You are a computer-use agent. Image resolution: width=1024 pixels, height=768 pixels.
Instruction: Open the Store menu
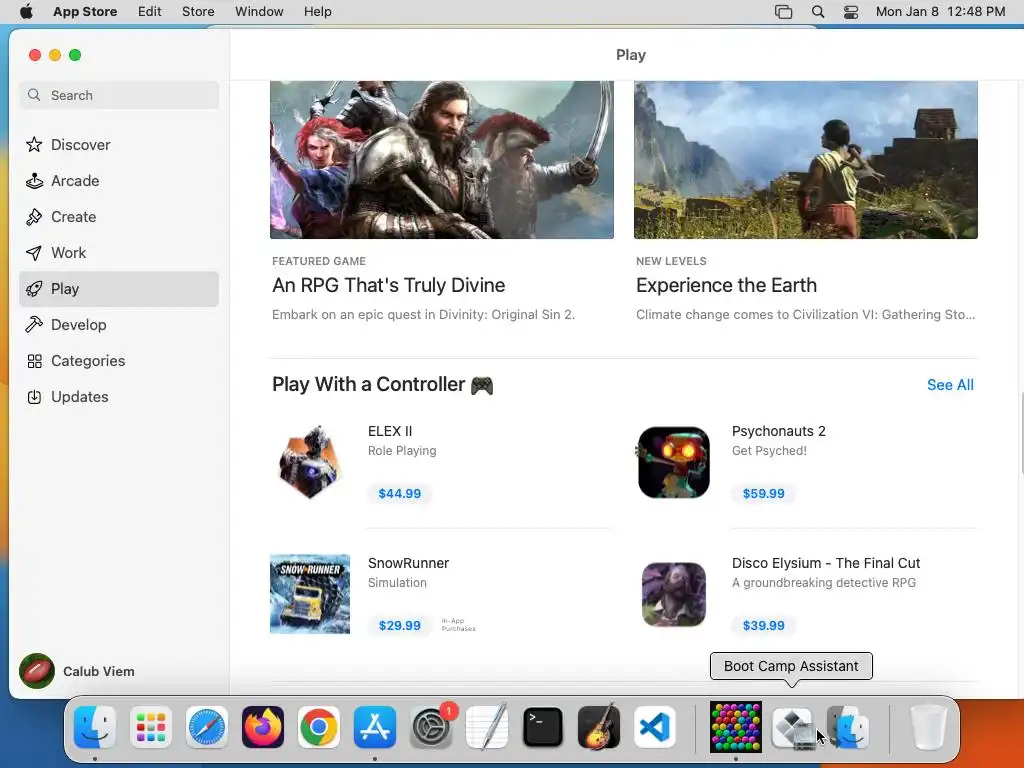pyautogui.click(x=198, y=12)
